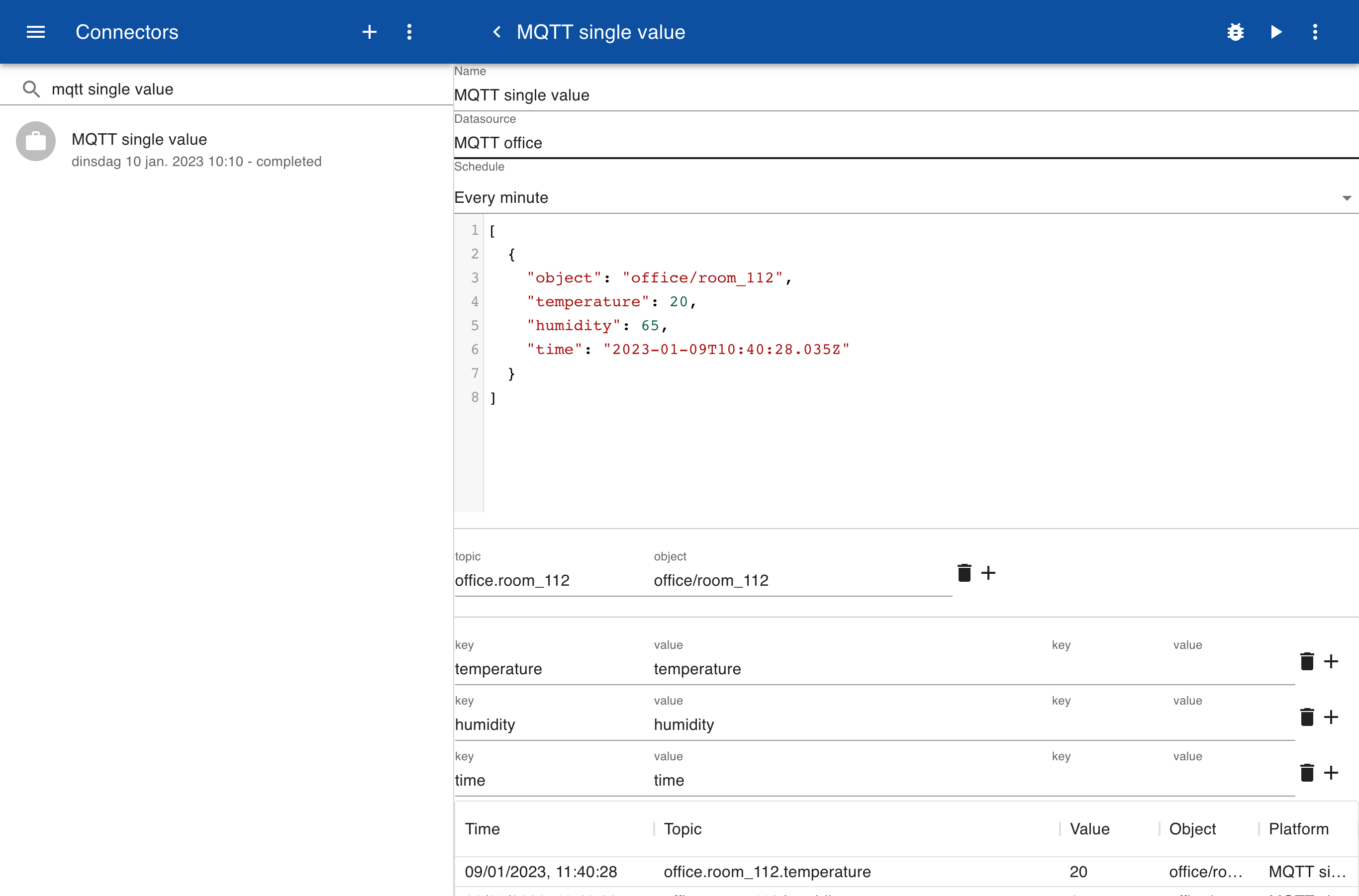The height and width of the screenshot is (896, 1359).
Task: Sort by the Object column header
Action: click(1192, 829)
